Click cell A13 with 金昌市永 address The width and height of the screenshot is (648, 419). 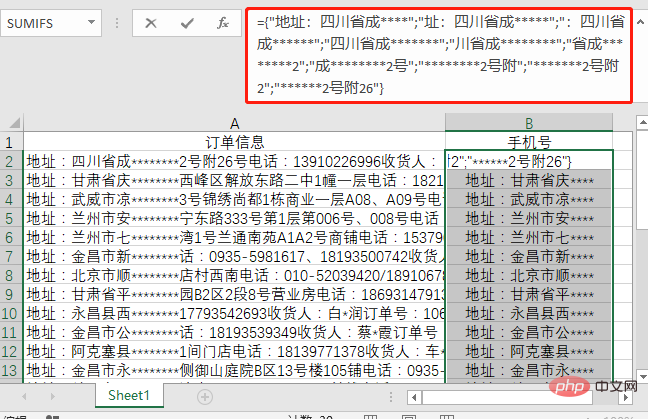(234, 370)
